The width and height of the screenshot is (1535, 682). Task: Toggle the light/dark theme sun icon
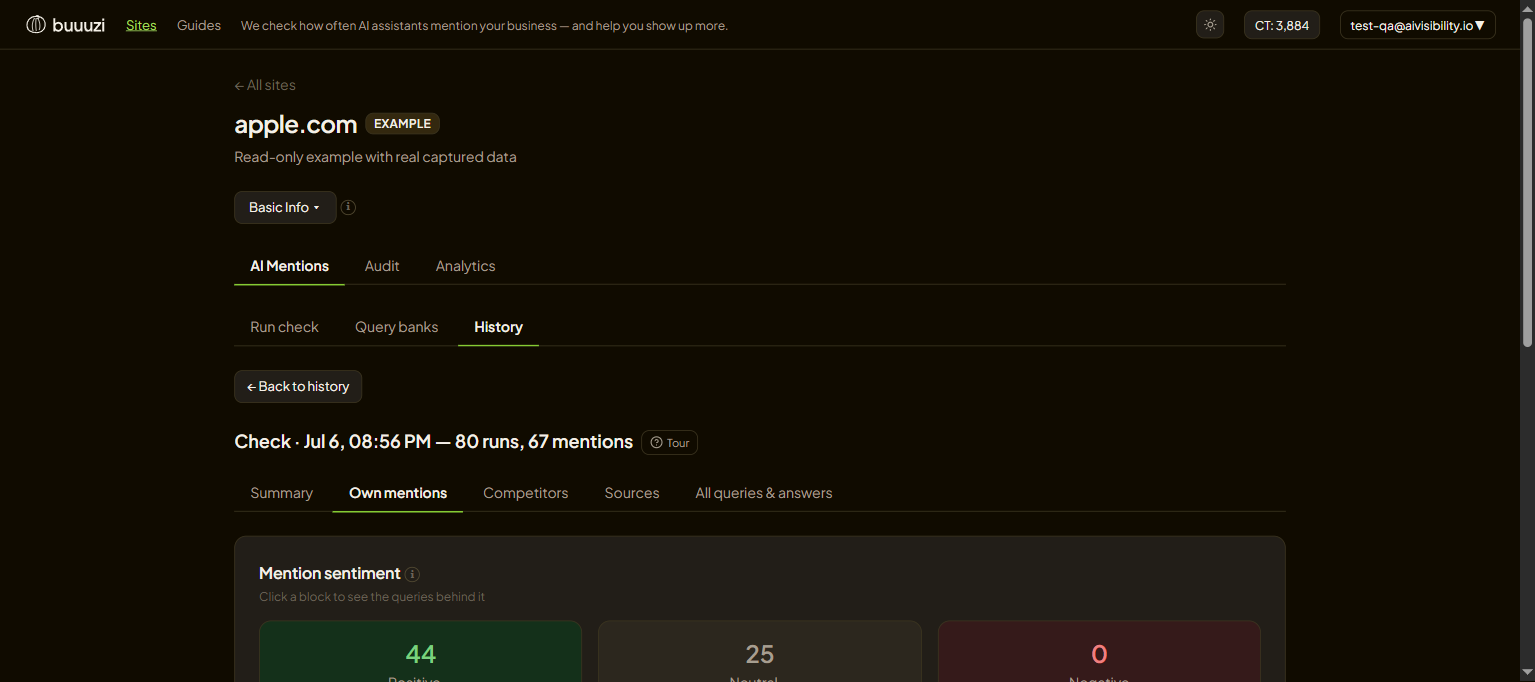(x=1210, y=25)
